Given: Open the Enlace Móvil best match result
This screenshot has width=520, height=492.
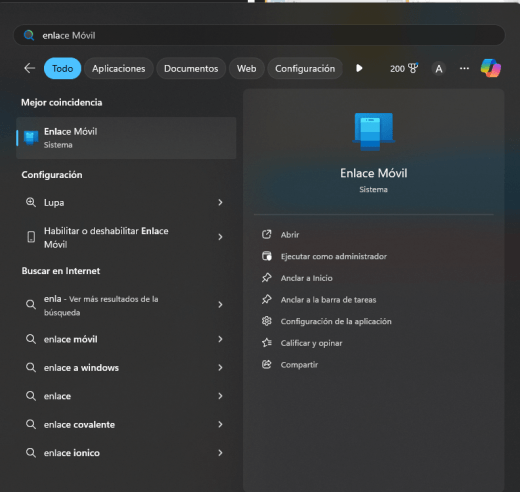Looking at the screenshot, I should 126,138.
